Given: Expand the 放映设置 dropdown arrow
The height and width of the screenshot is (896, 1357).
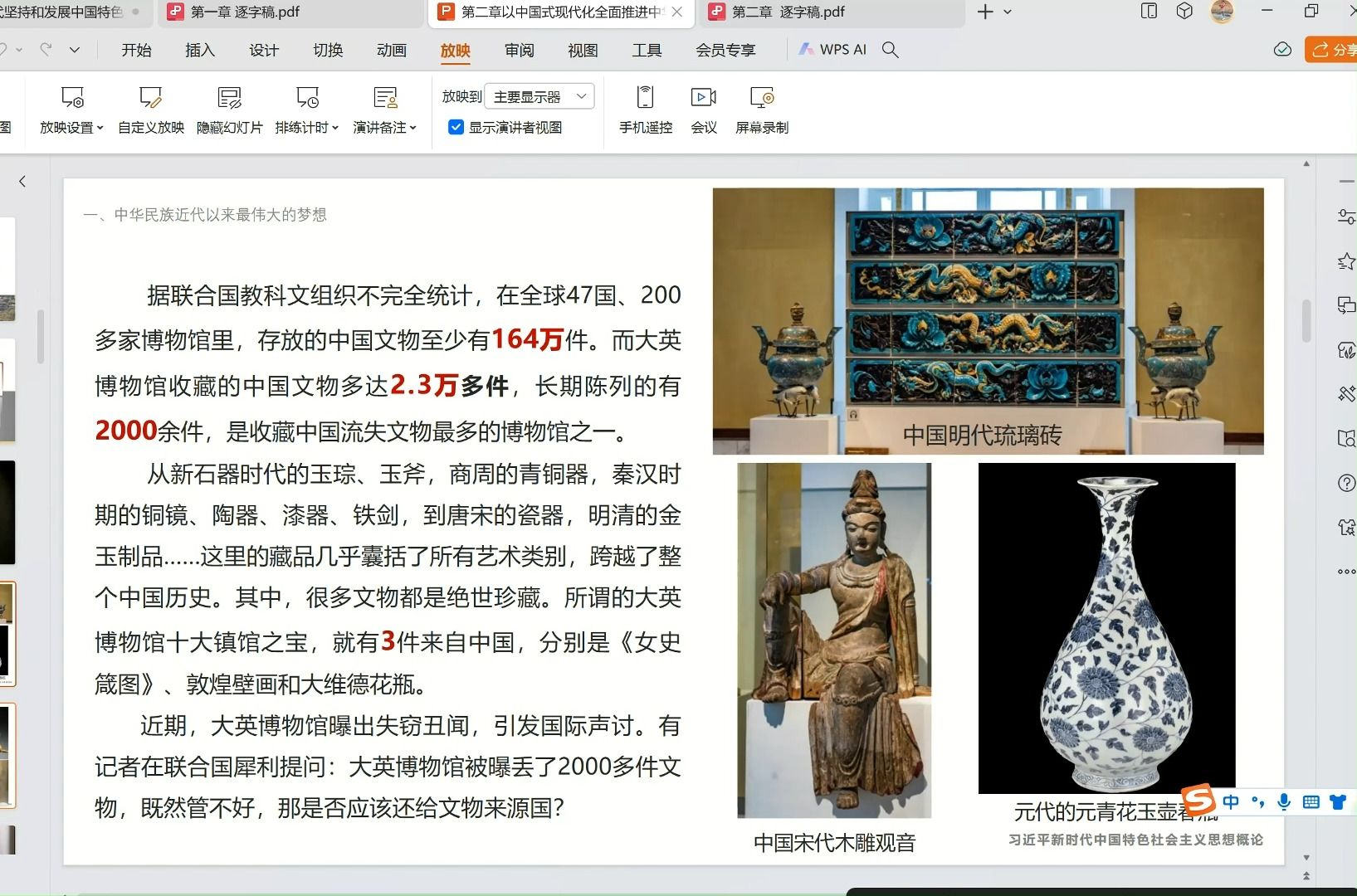Looking at the screenshot, I should click(100, 128).
